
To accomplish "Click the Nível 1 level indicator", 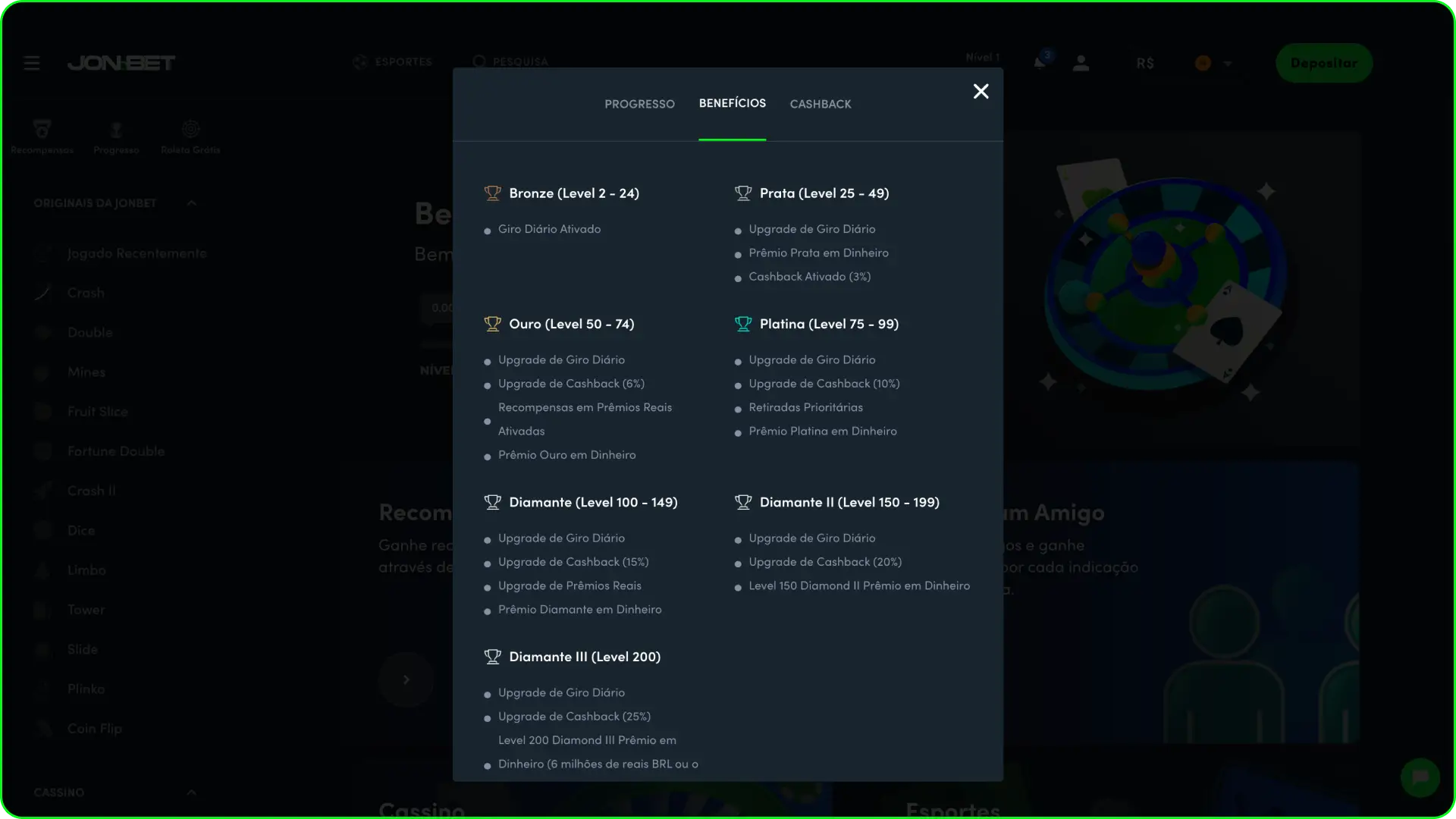I will coord(983,57).
